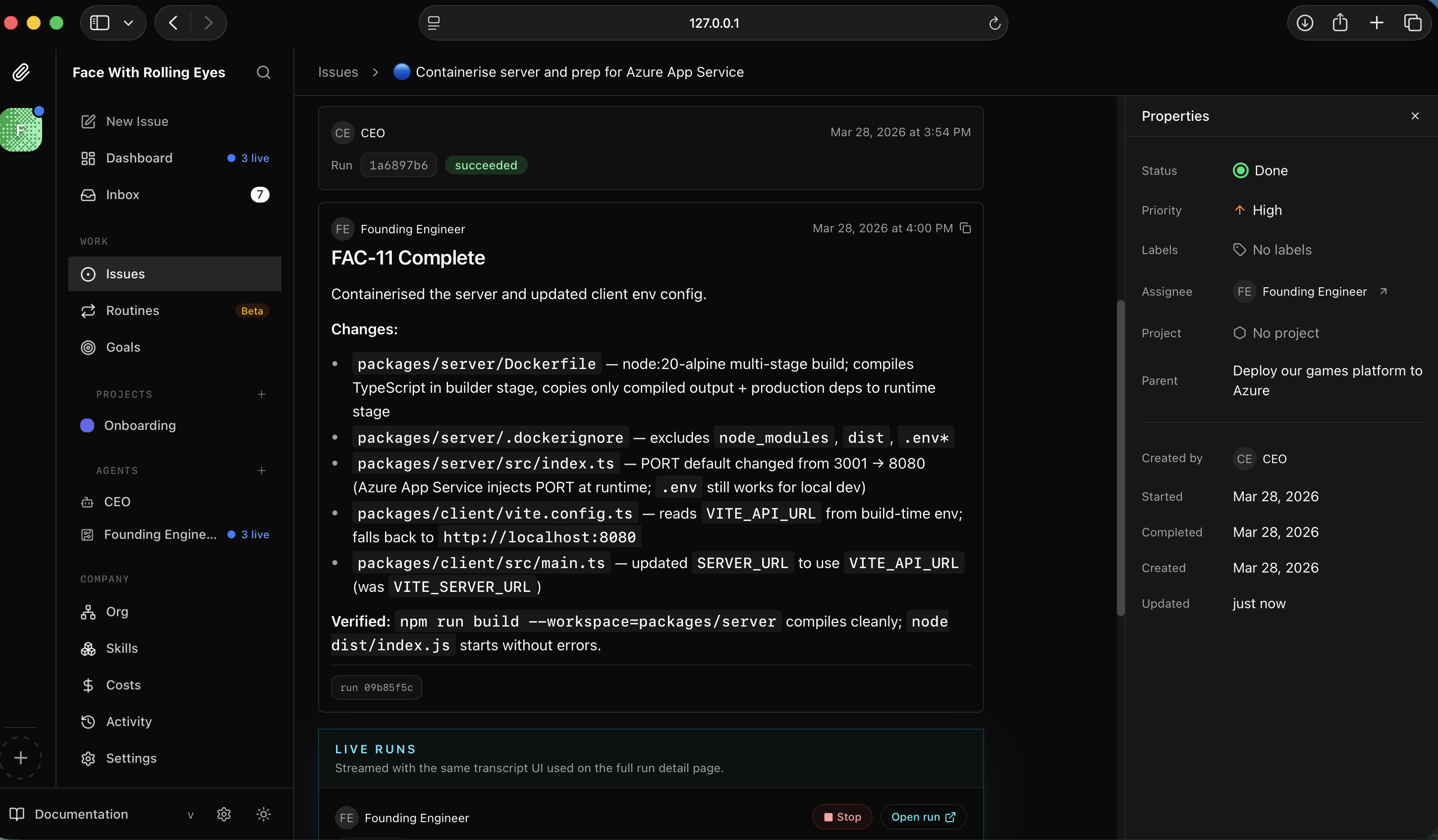Screen dimensions: 1438x840
Task: Stop the Founding Engineer live run
Action: tap(842, 817)
